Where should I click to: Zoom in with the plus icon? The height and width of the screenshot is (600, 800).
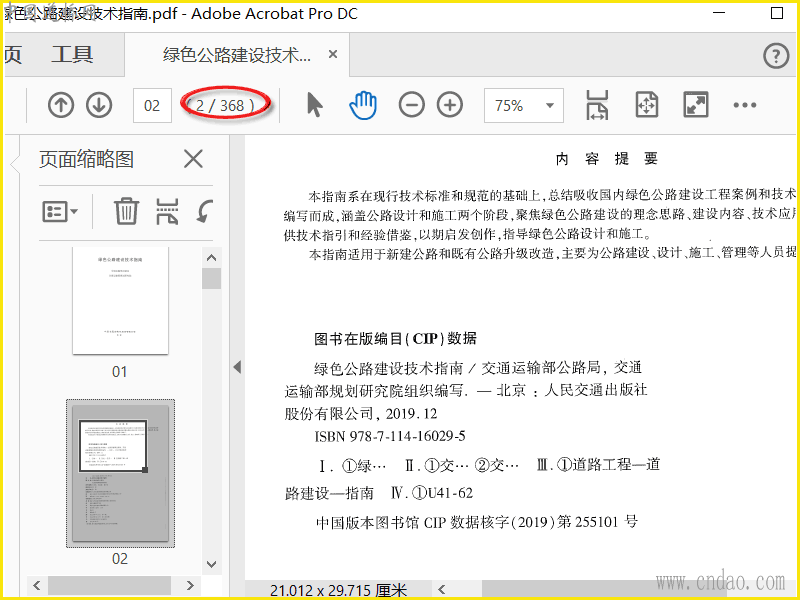pyautogui.click(x=450, y=105)
